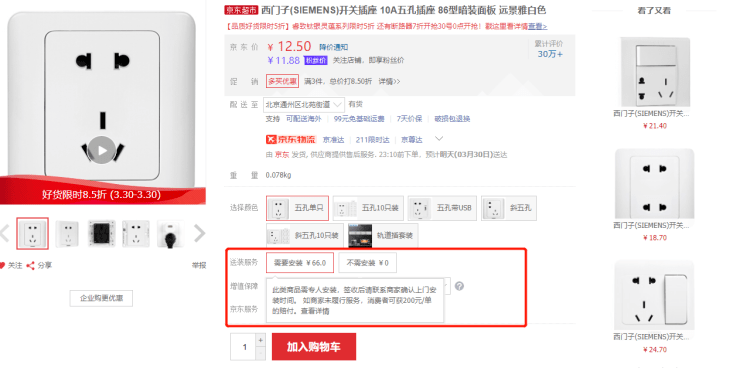The image size is (740, 368).
Task: Decrease quantity with minus button
Action: pyautogui.click(x=261, y=353)
